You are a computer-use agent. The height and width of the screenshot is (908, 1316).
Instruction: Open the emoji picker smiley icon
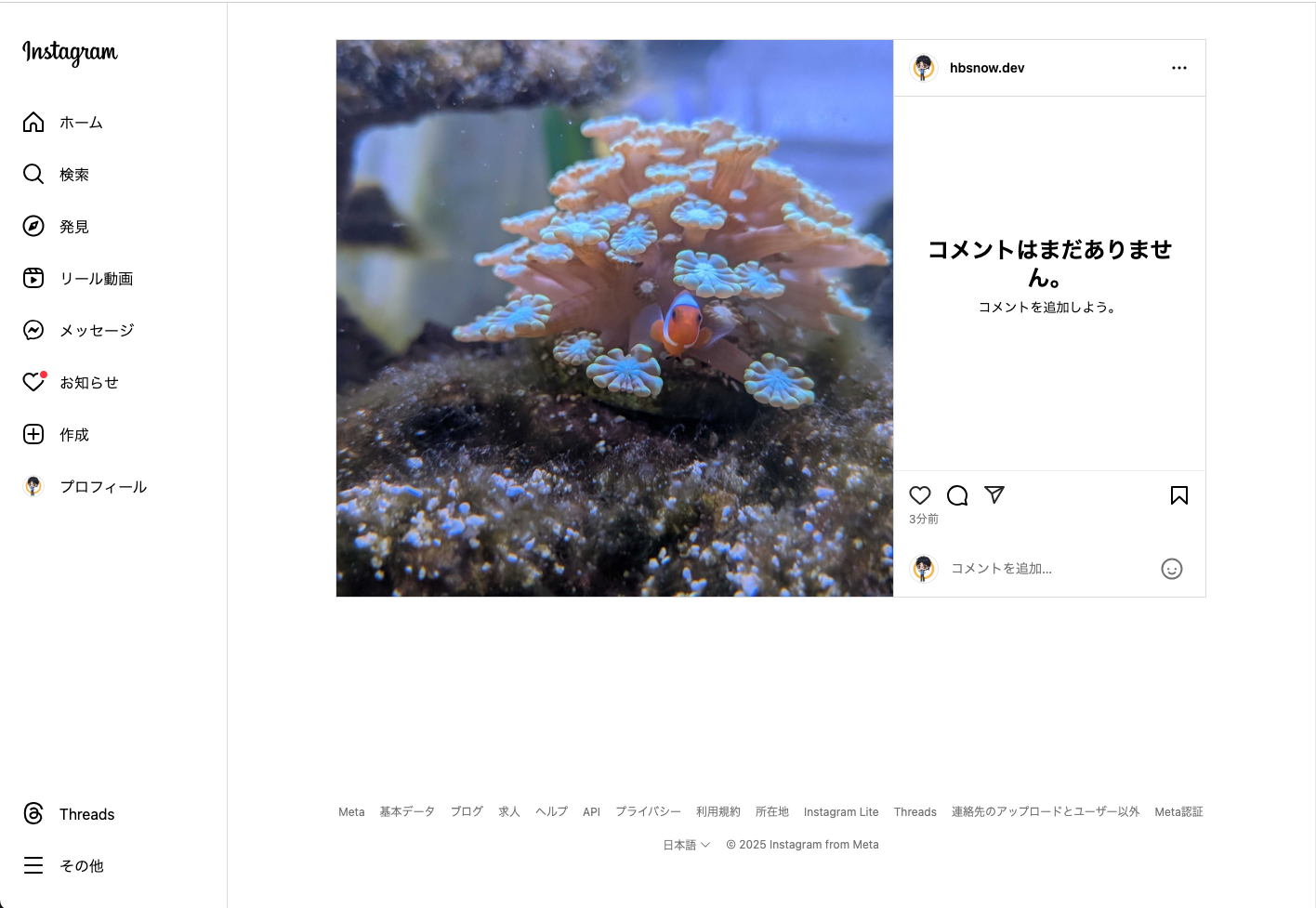pos(1172,569)
